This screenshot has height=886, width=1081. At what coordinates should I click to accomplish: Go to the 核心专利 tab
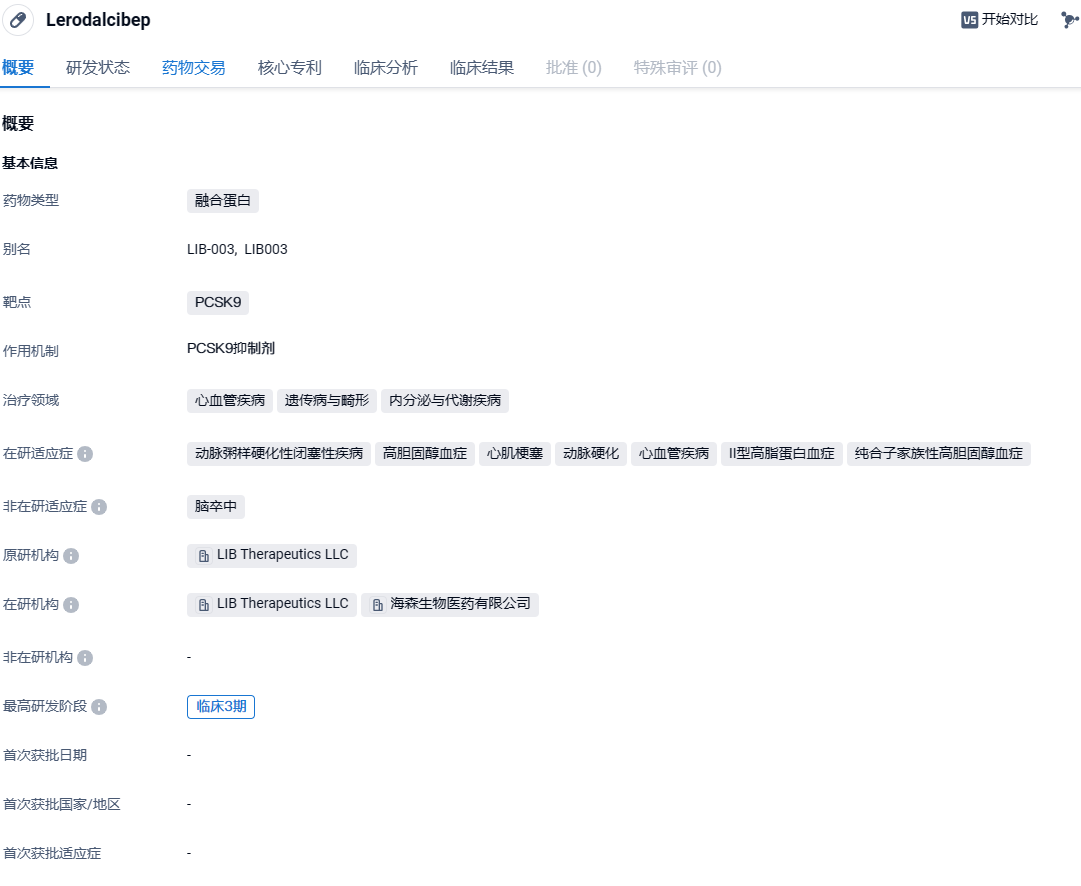tap(290, 68)
